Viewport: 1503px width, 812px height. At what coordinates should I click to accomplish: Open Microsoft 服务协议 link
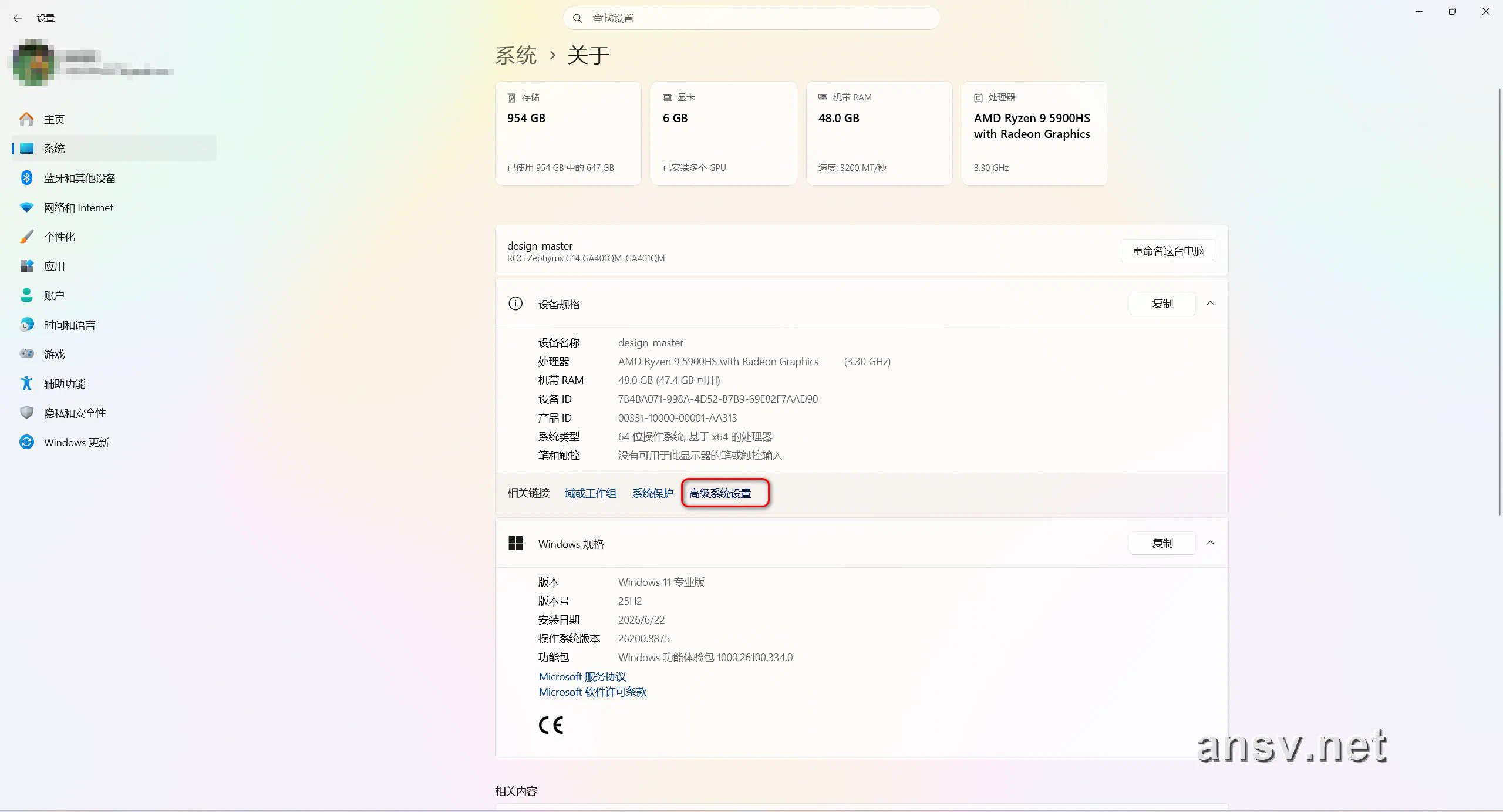(582, 677)
